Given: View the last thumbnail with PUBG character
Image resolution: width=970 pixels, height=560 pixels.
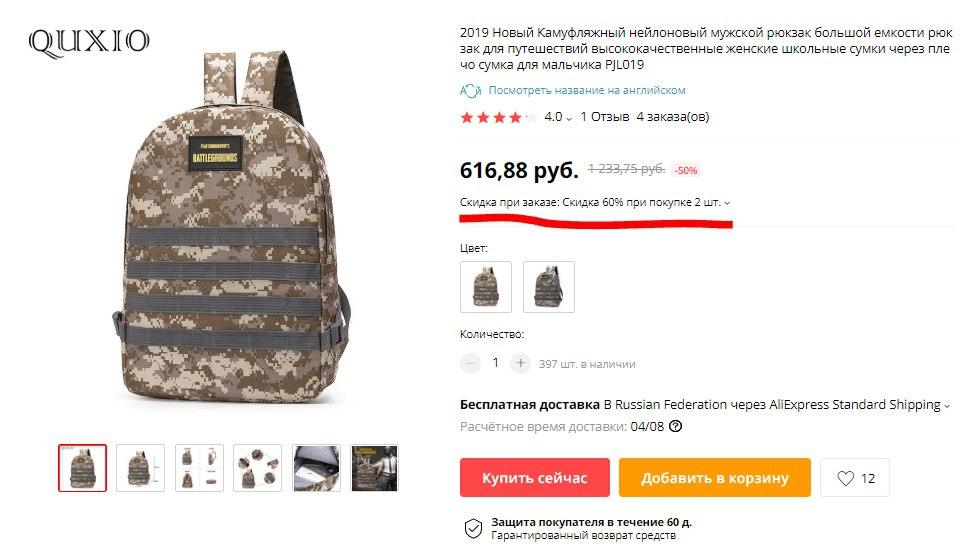Looking at the screenshot, I should [374, 468].
